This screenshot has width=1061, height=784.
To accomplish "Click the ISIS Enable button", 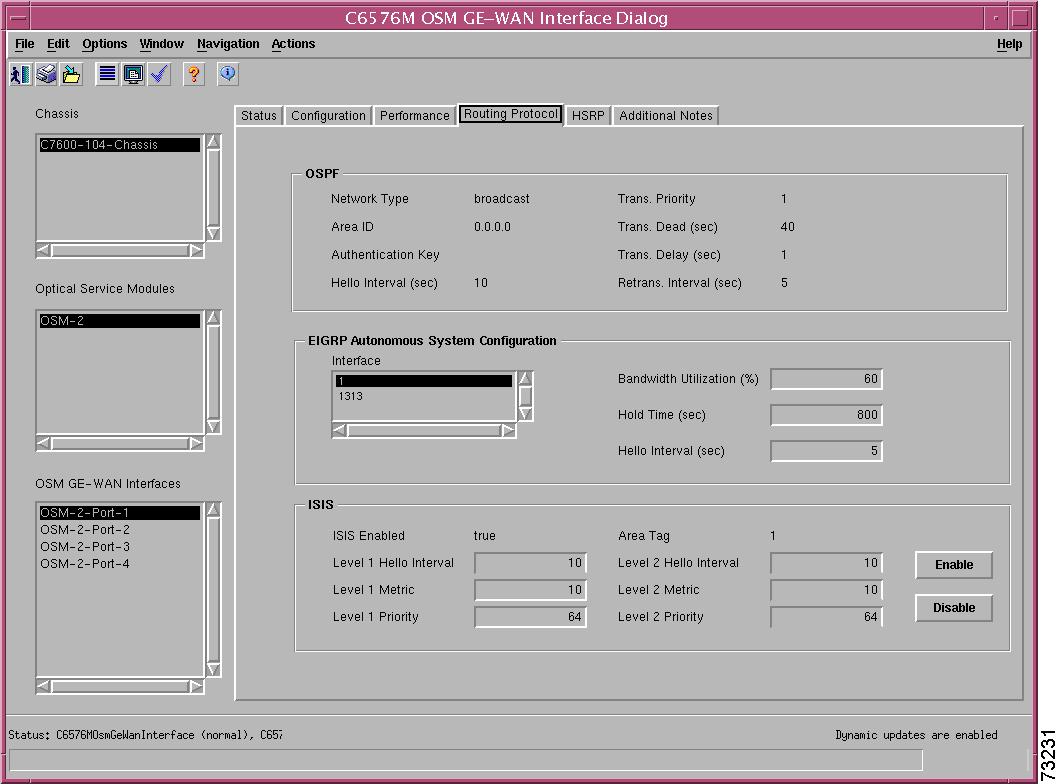I will tap(954, 565).
